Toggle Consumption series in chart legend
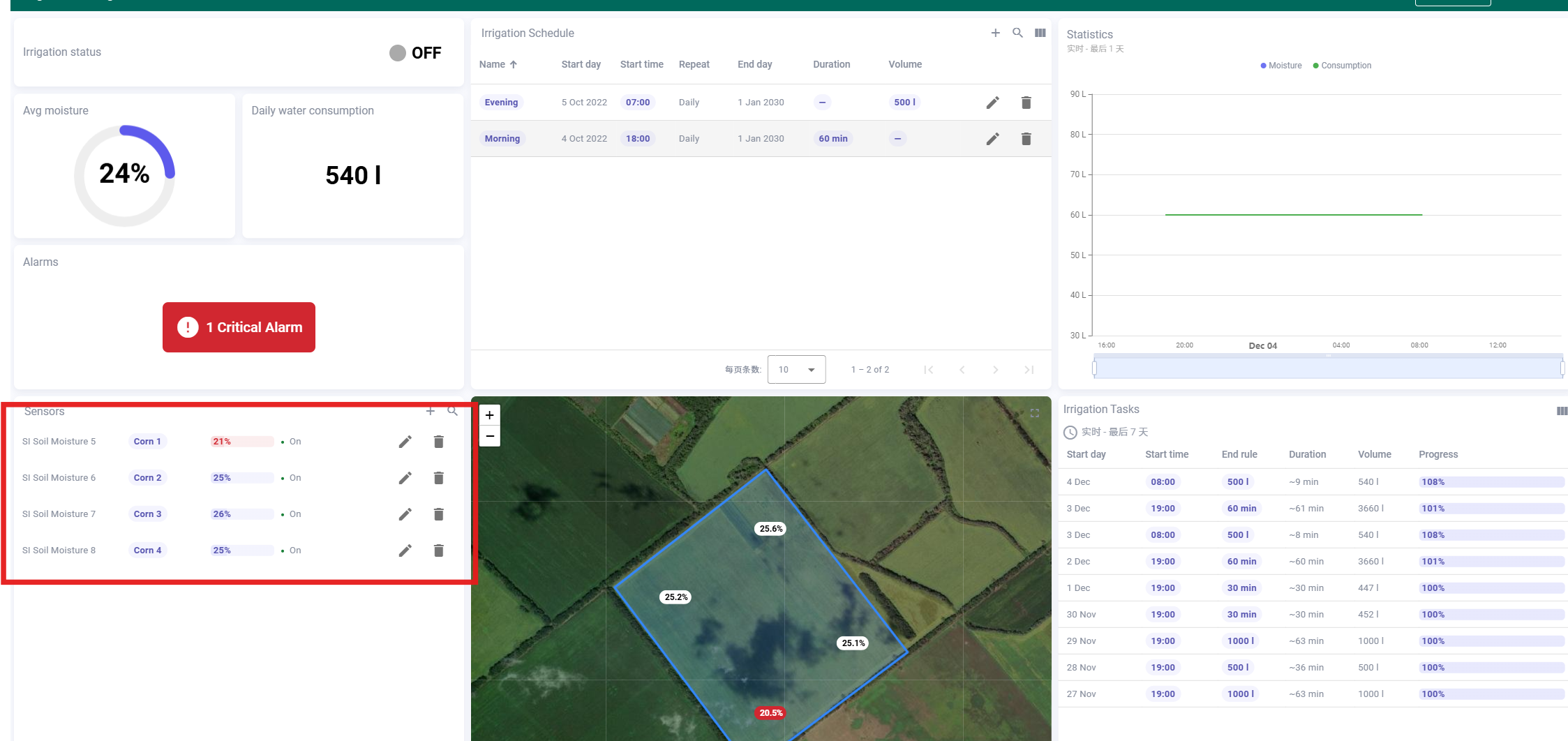The image size is (1568, 741). 1341,66
